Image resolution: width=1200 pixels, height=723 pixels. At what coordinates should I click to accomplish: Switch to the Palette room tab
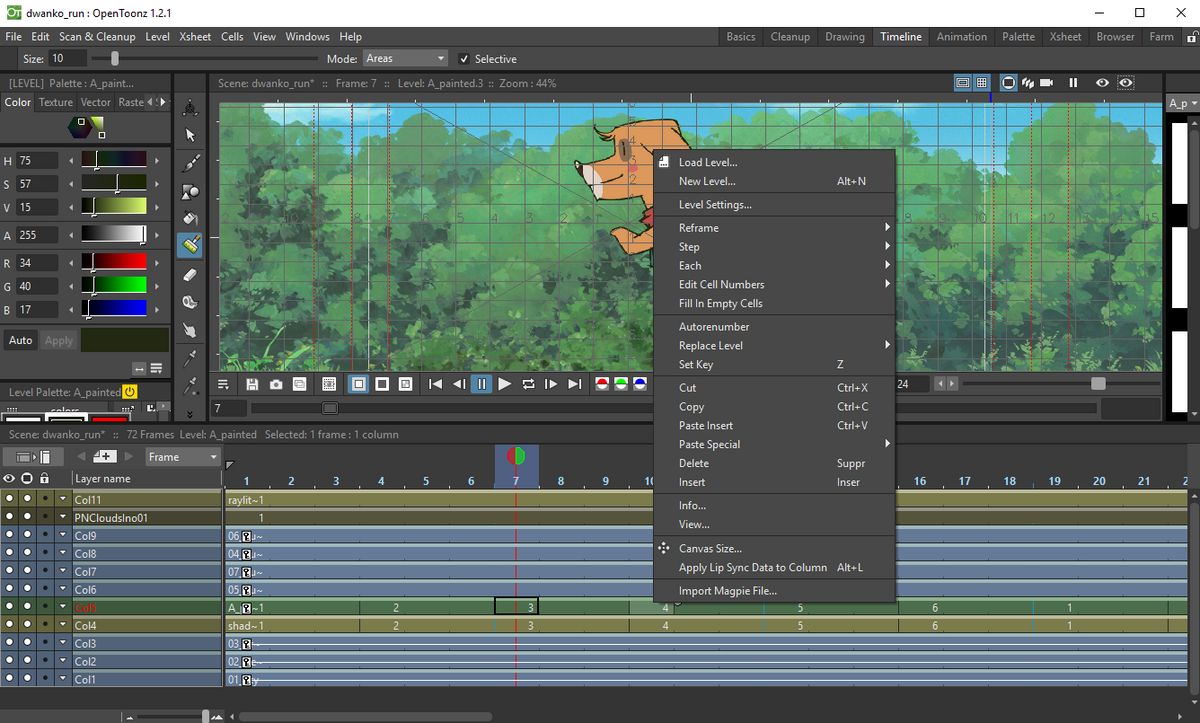point(1018,37)
